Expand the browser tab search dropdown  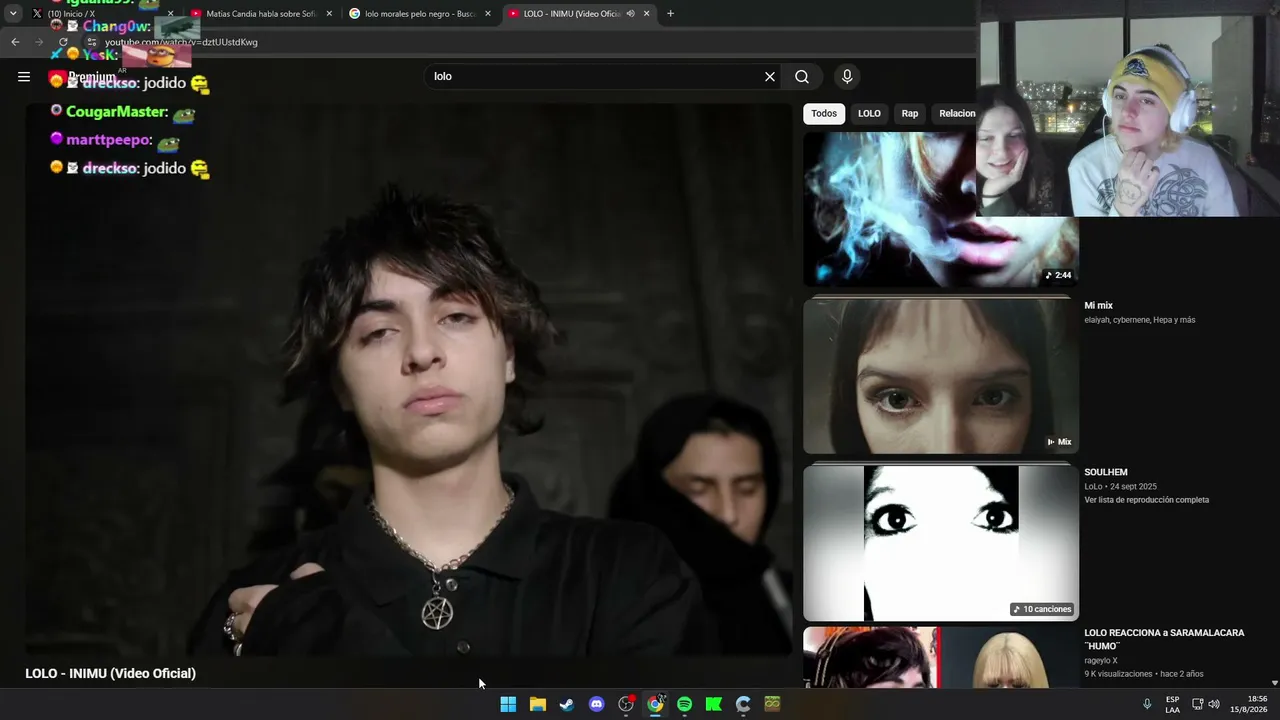(13, 14)
